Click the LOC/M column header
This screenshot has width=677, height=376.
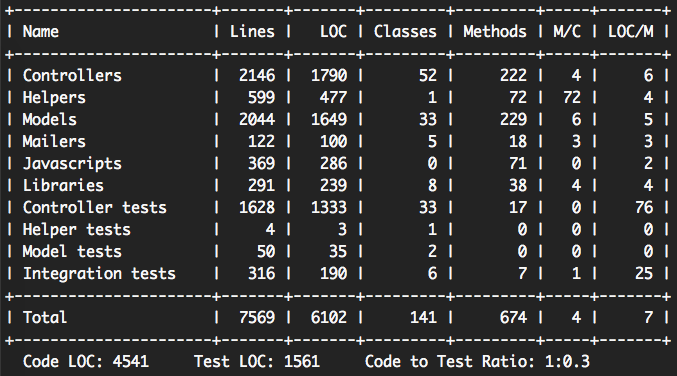click(x=630, y=32)
